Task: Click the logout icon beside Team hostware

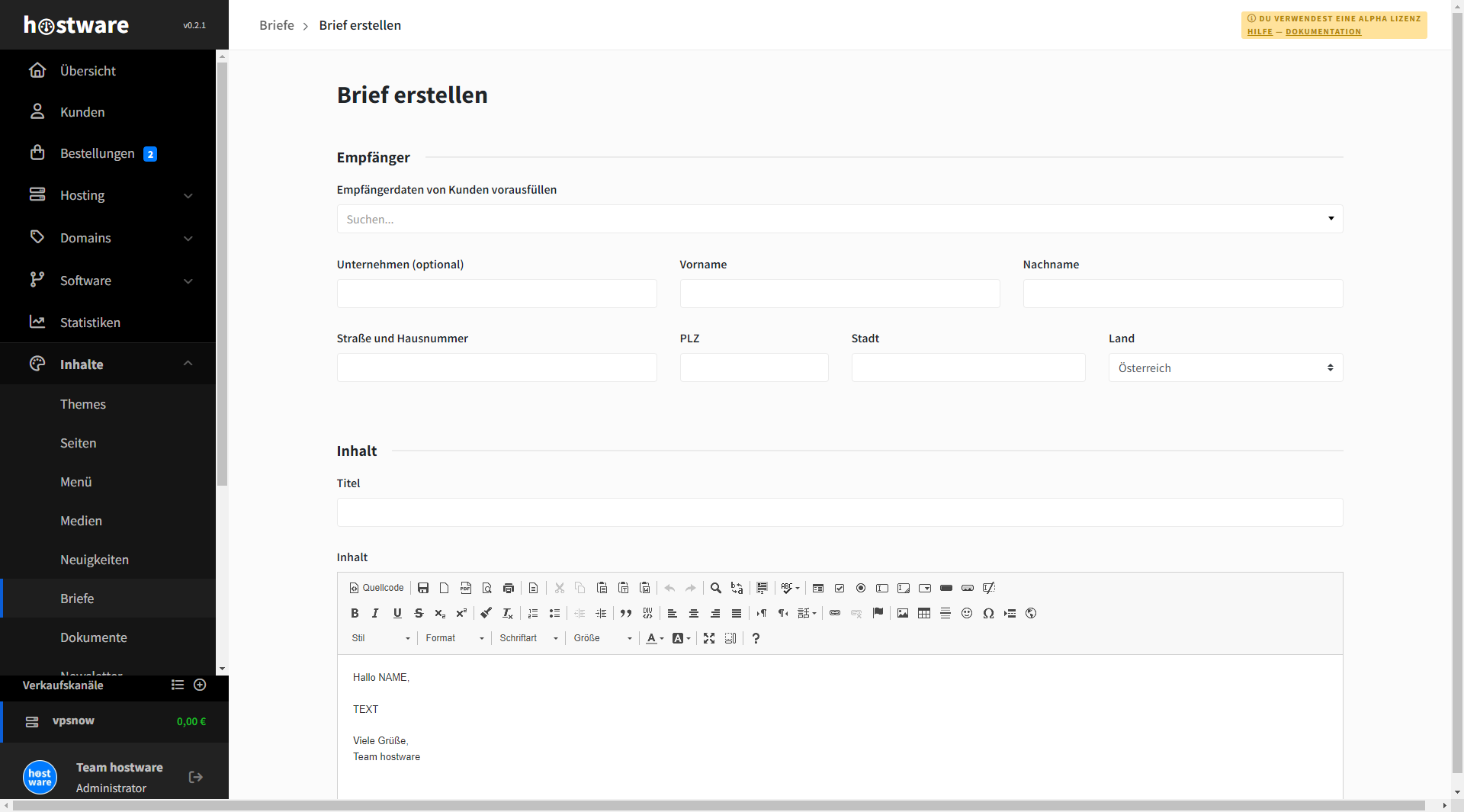Action: 196,777
